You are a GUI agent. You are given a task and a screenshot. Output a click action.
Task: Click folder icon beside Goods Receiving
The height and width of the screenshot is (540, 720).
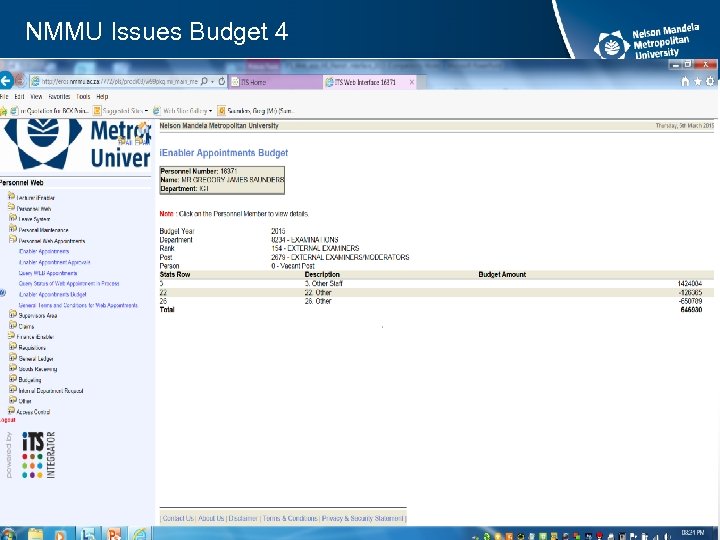pos(13,368)
